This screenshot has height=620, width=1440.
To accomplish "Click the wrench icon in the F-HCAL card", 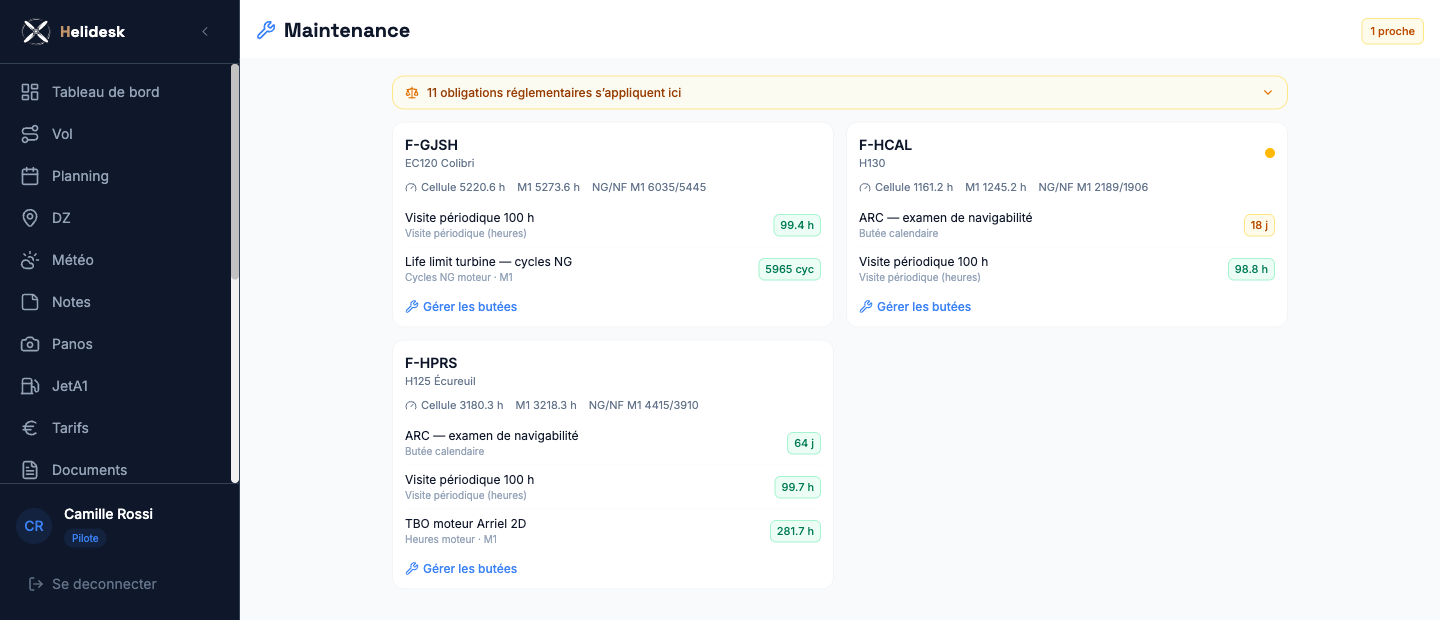I will [865, 307].
